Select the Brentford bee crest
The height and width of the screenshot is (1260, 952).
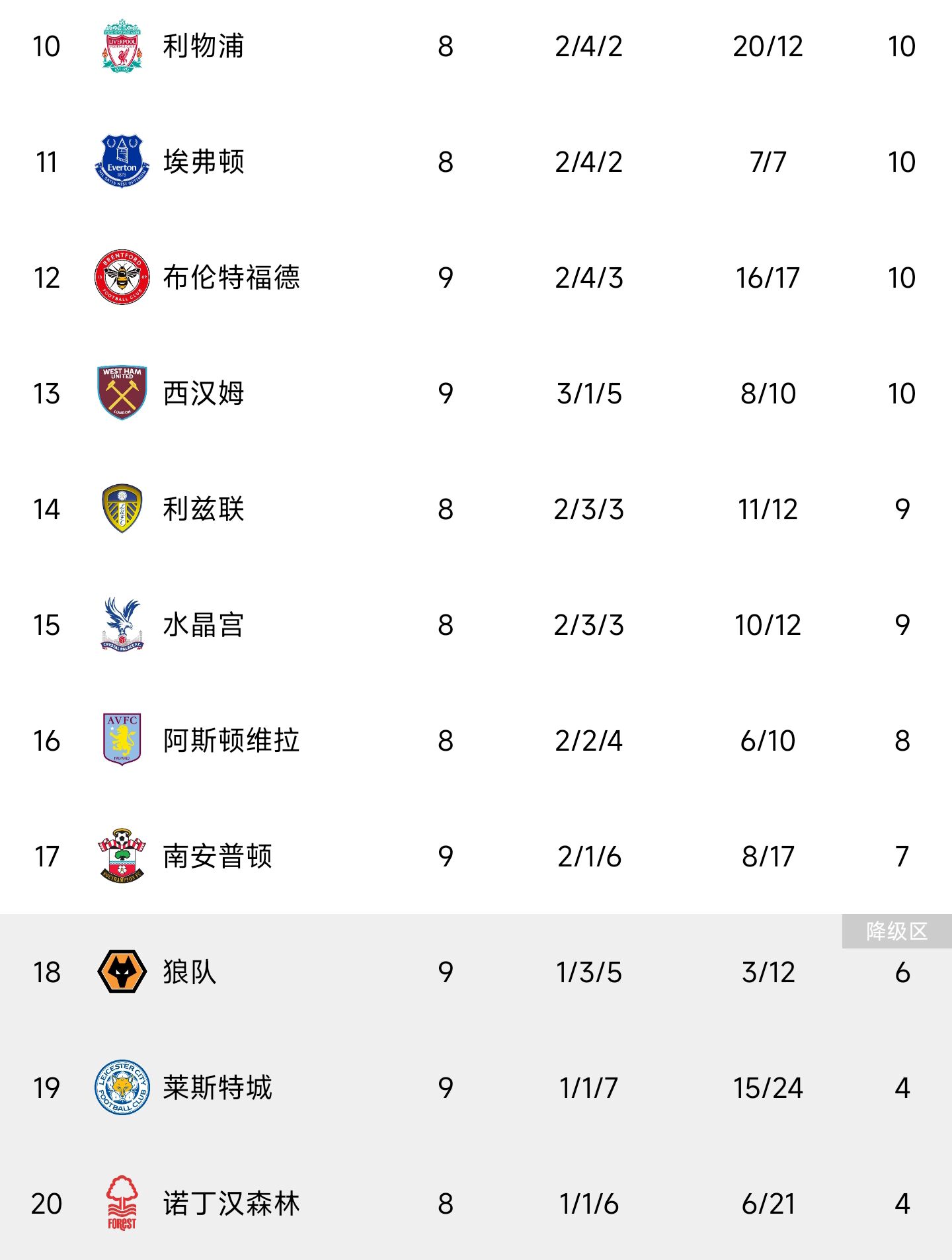(x=122, y=277)
